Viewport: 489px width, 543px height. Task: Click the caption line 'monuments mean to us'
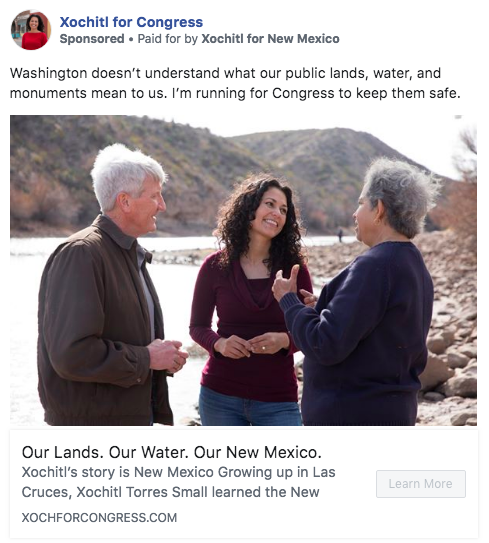point(235,94)
